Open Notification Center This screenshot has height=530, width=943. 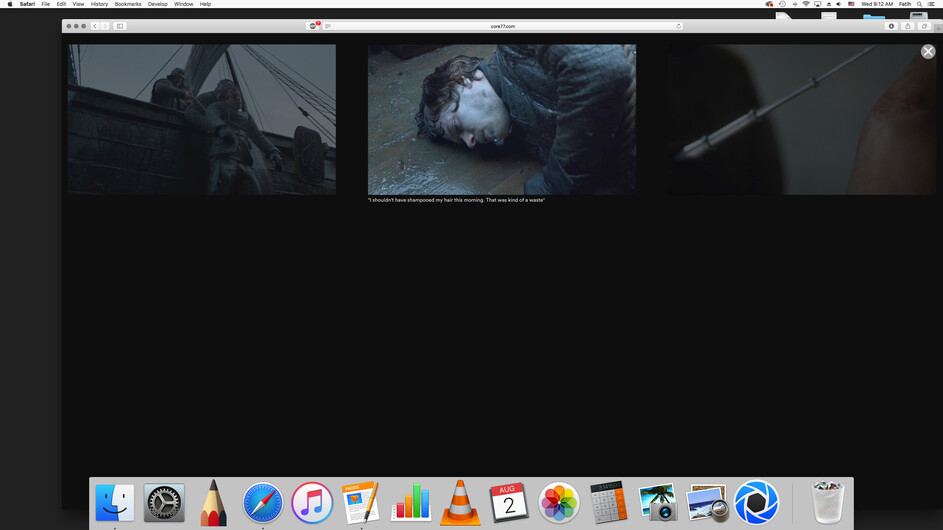[x=932, y=4]
